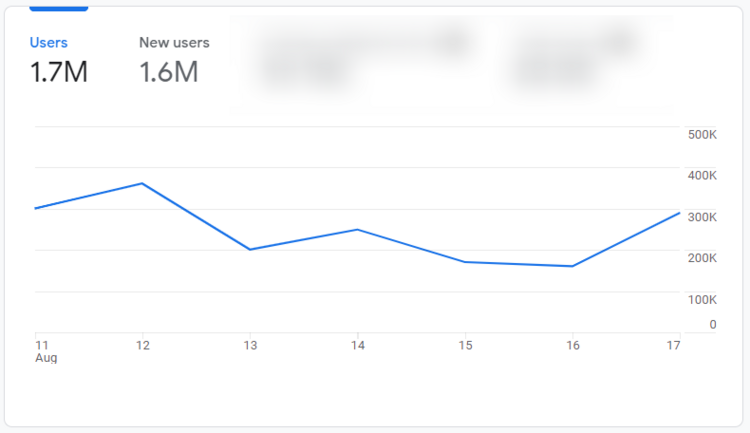Viewport: 750px width, 433px height.
Task: Click the 500K y-axis label
Action: tap(702, 135)
